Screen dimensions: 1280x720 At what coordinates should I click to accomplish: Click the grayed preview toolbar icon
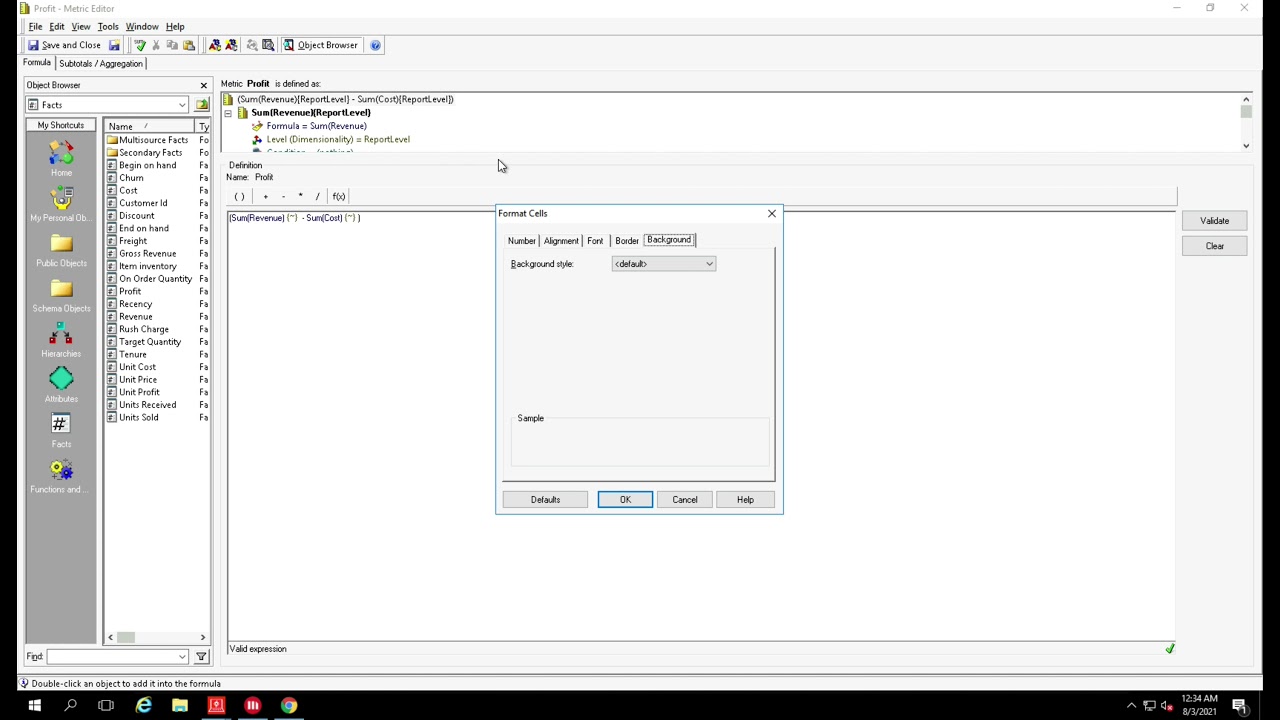[252, 45]
